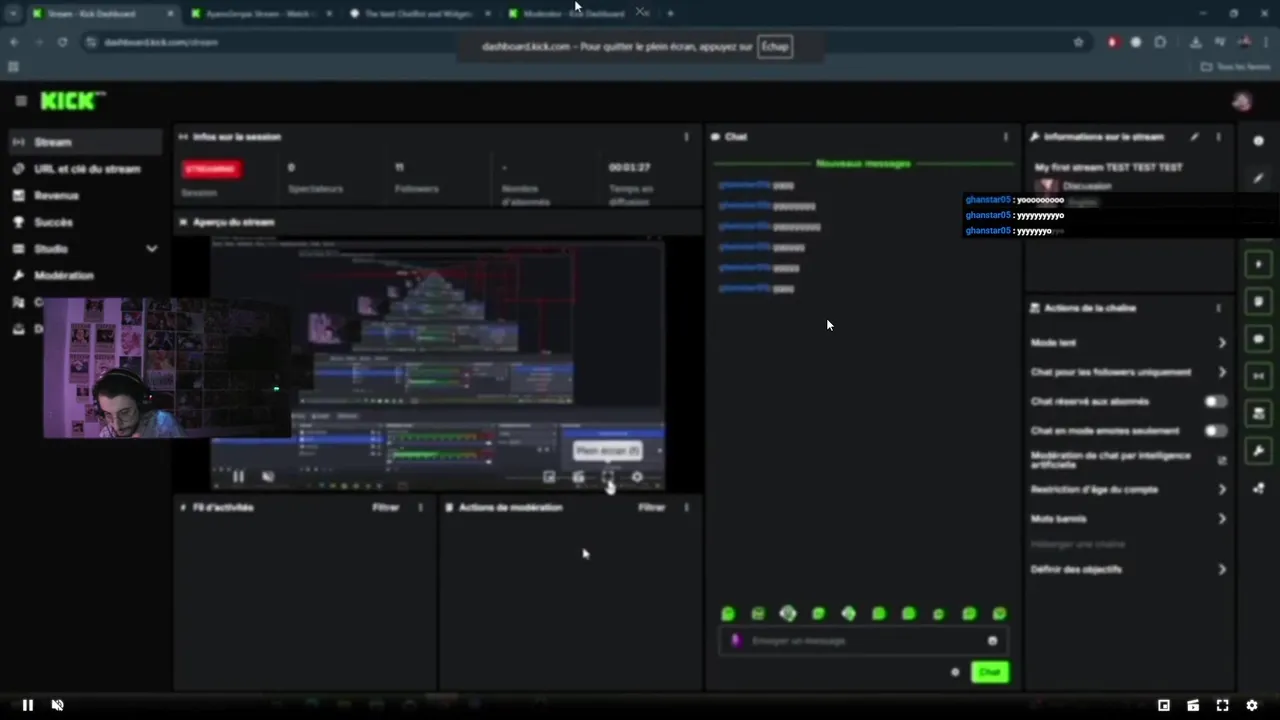The height and width of the screenshot is (720, 1280).
Task: Open Informations sur le stream options menu
Action: point(1218,137)
